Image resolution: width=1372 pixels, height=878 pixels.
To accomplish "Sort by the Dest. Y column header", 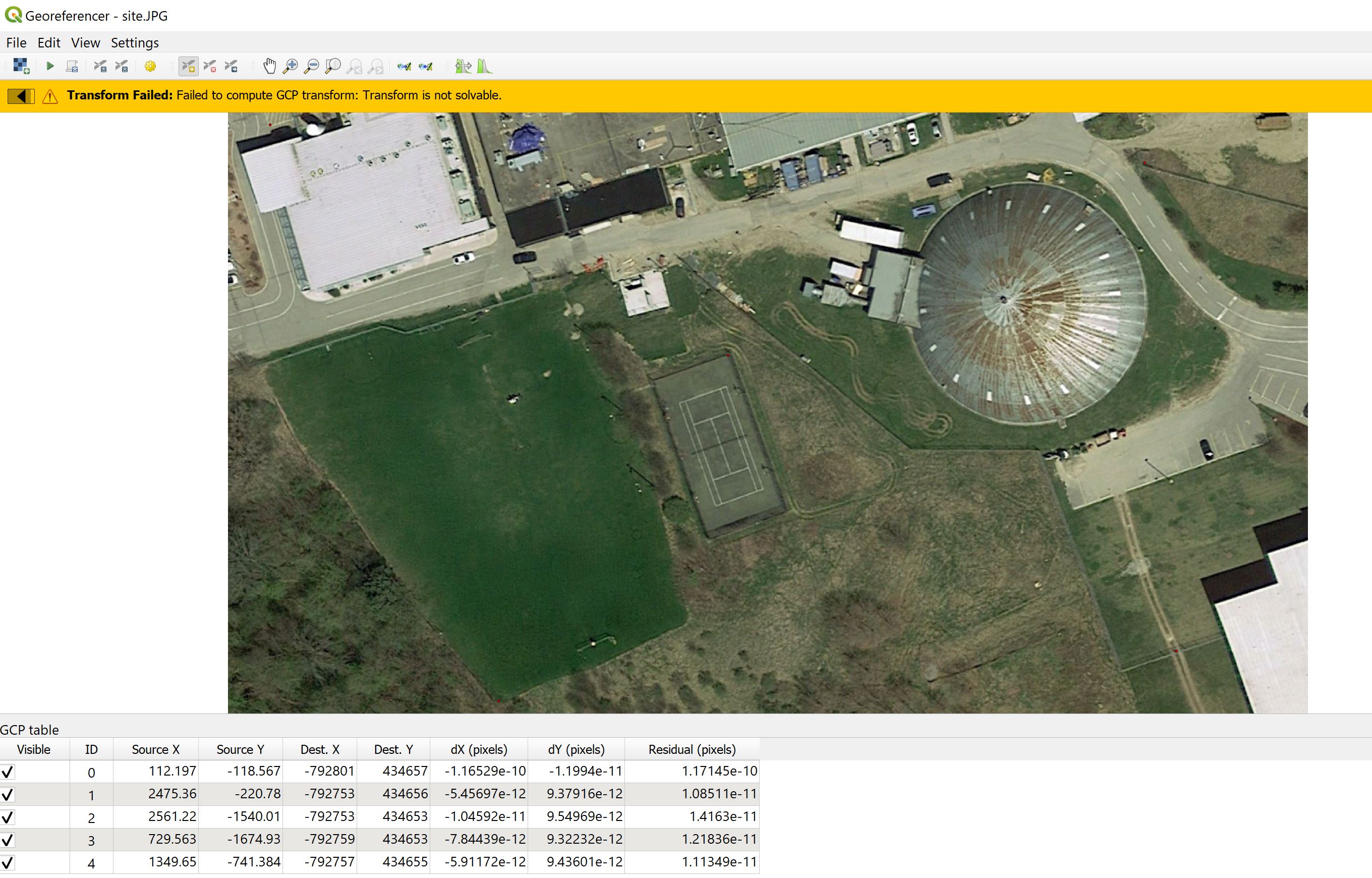I will coord(393,749).
